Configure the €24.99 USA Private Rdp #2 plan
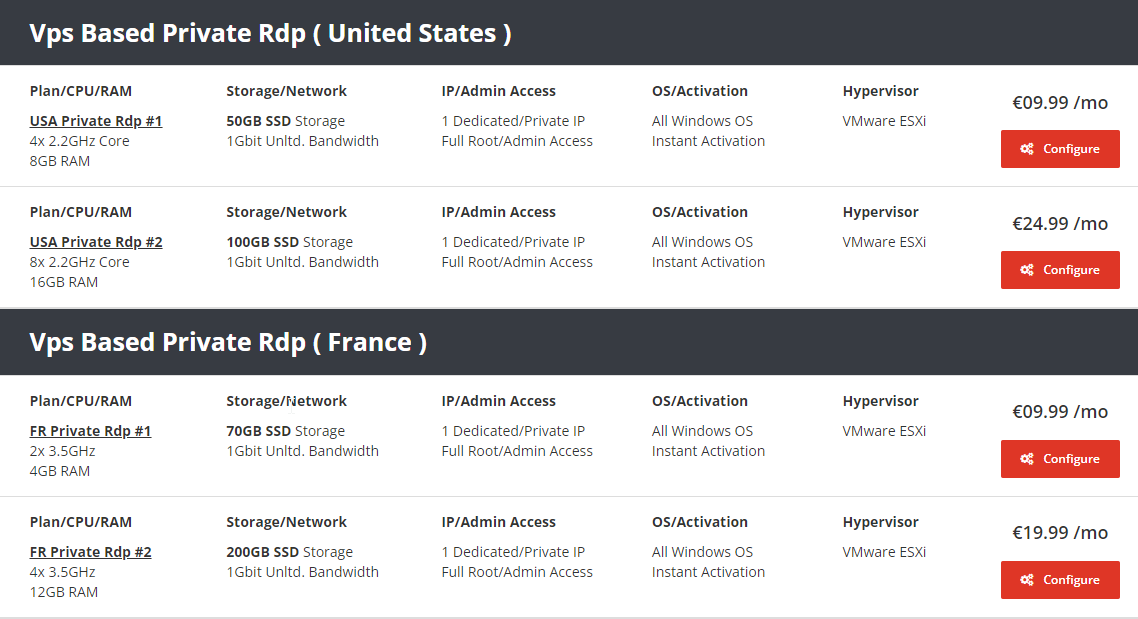Viewport: 1138px width, 619px height. click(1060, 270)
